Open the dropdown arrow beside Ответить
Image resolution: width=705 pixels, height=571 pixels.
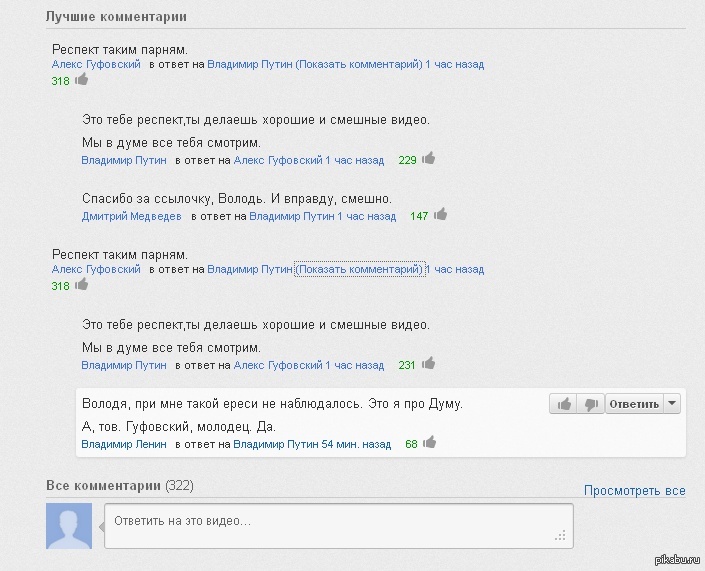(672, 404)
